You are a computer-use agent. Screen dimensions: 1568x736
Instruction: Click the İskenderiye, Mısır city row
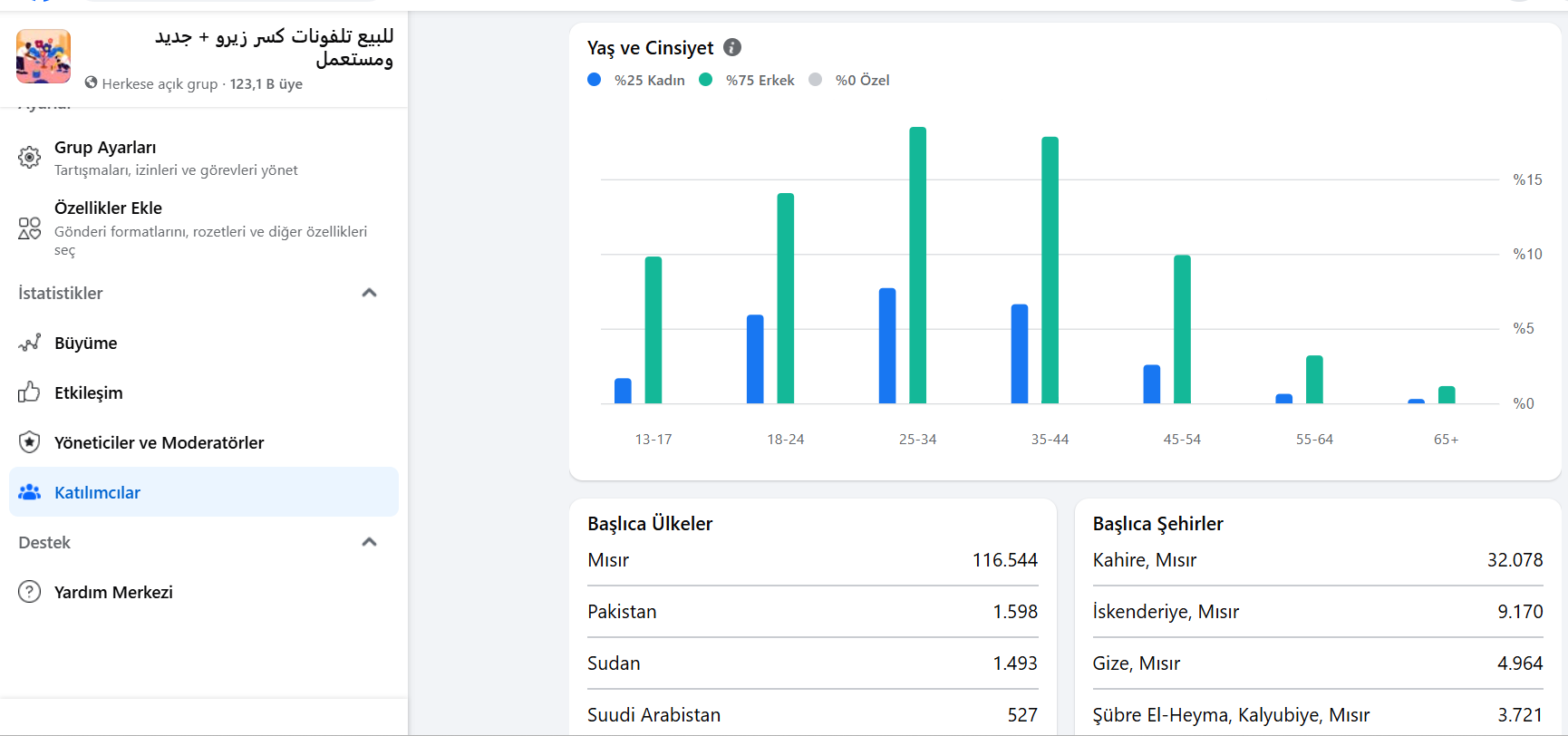tap(1318, 612)
